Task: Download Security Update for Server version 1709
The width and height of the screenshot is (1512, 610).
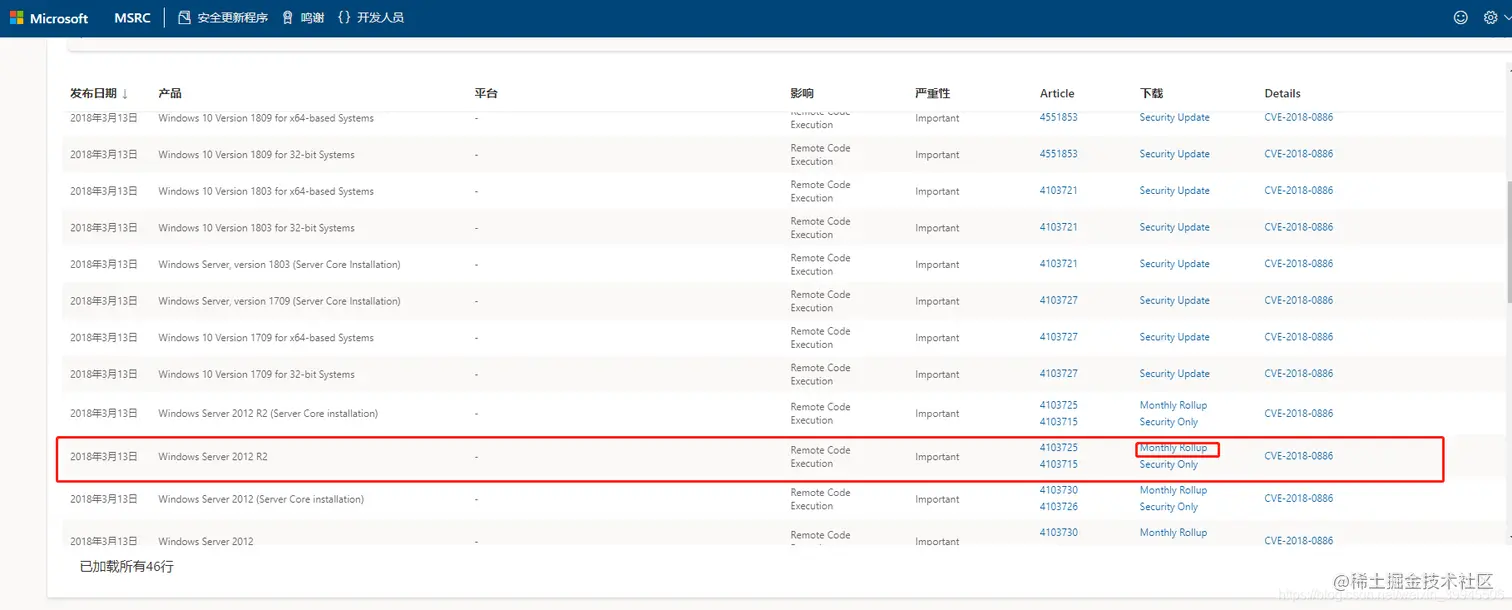Action: [1175, 300]
